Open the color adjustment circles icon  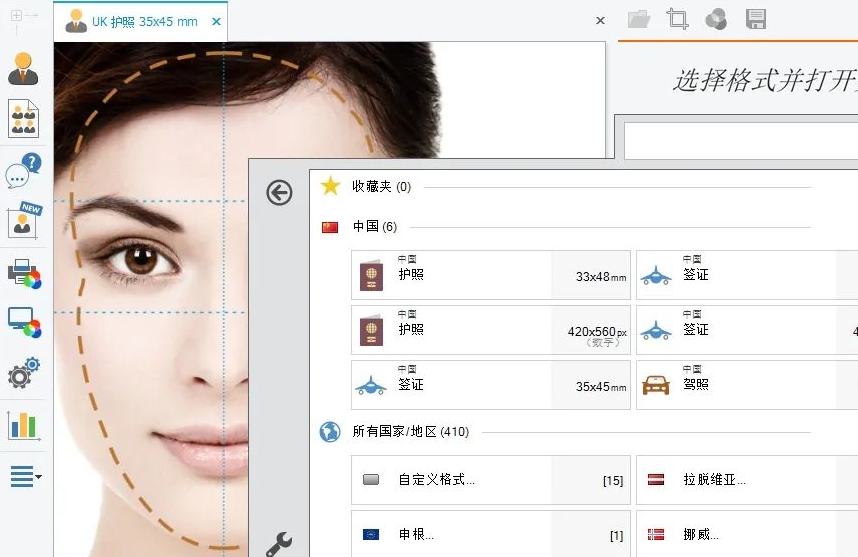(x=716, y=19)
